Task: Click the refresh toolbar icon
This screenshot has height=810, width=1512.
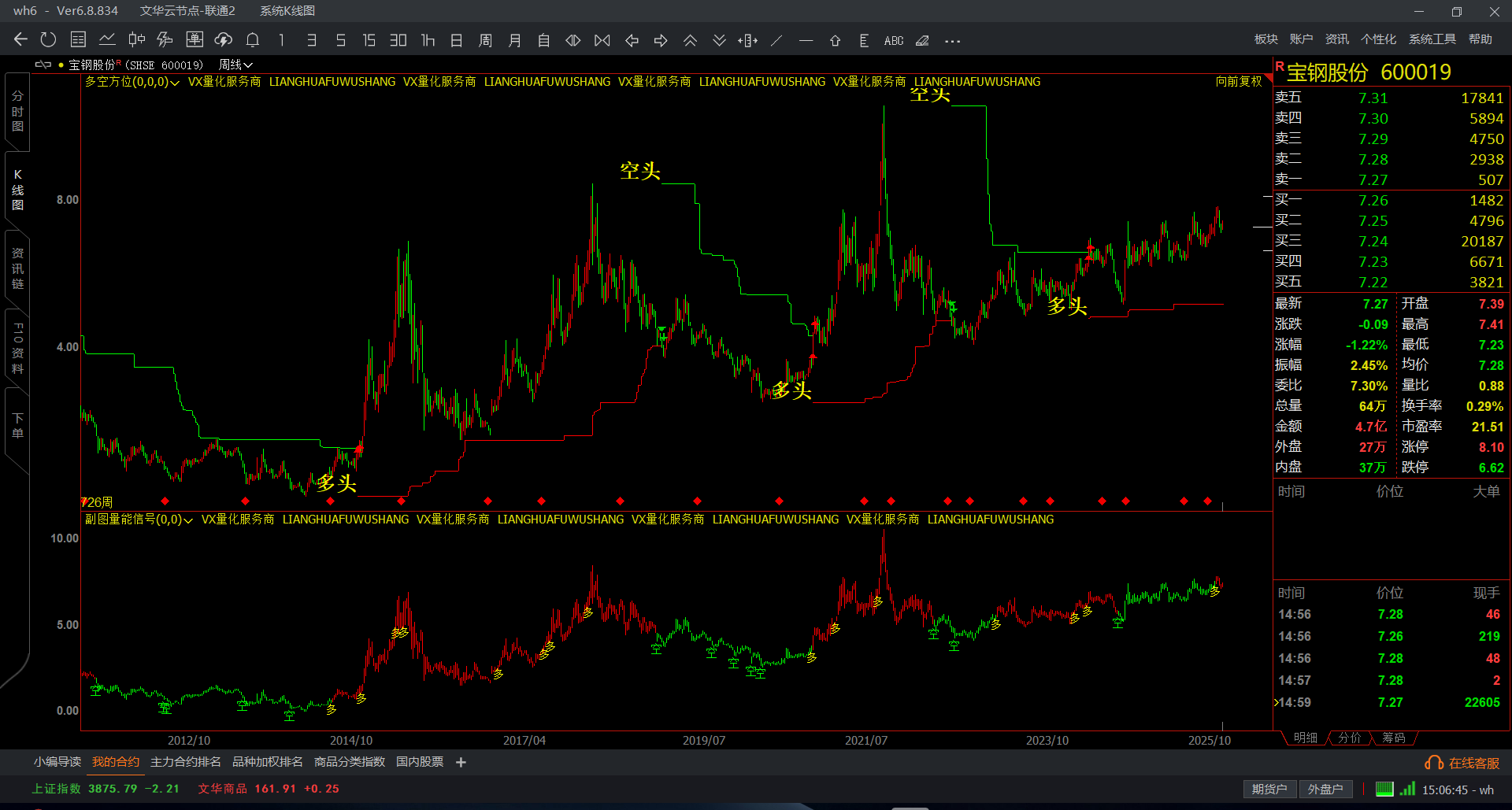Action: tap(48, 40)
